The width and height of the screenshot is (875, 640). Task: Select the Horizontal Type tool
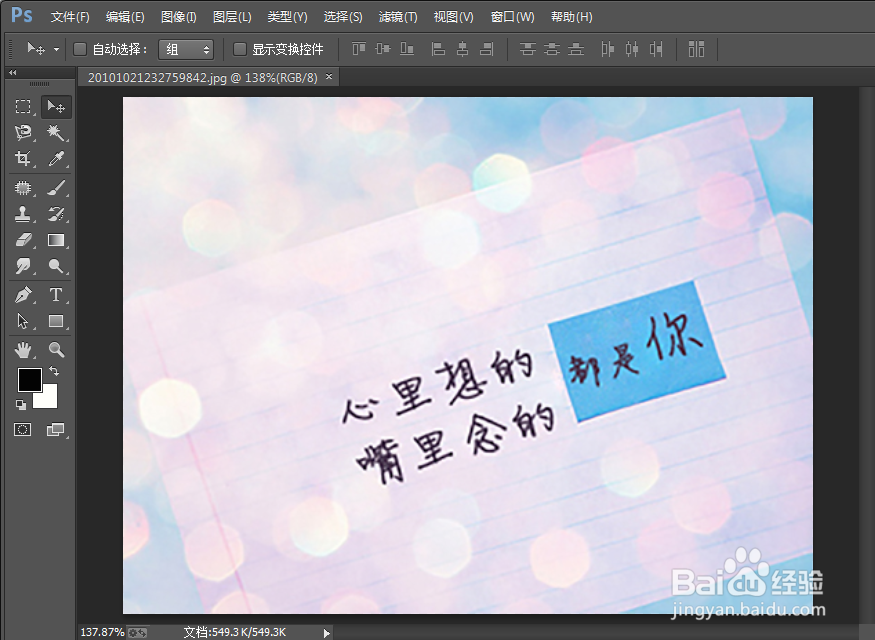pos(55,295)
